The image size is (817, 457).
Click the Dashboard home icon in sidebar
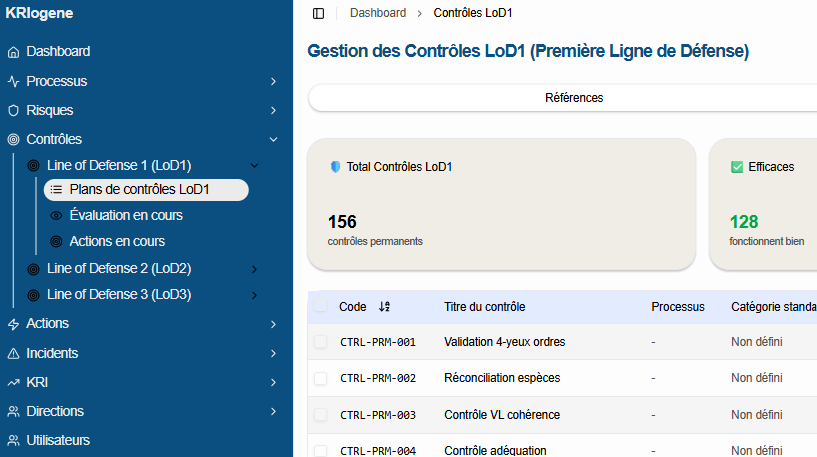14,52
